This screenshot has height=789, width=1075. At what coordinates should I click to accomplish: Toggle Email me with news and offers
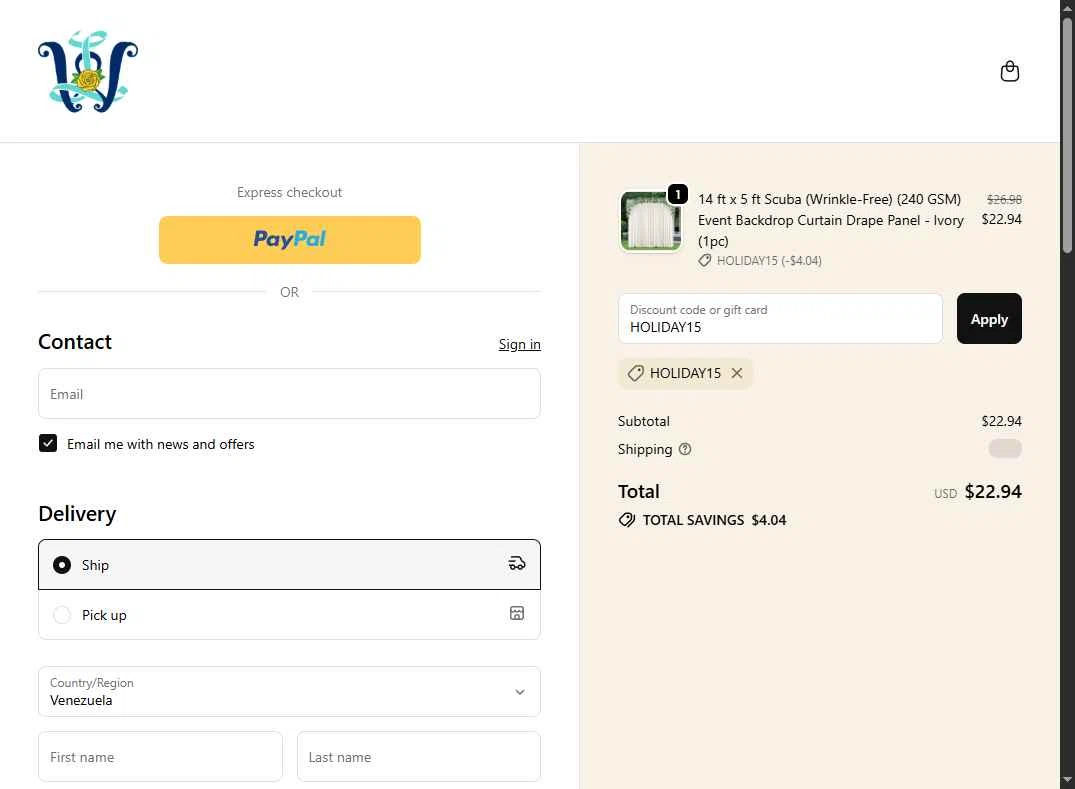pos(48,444)
